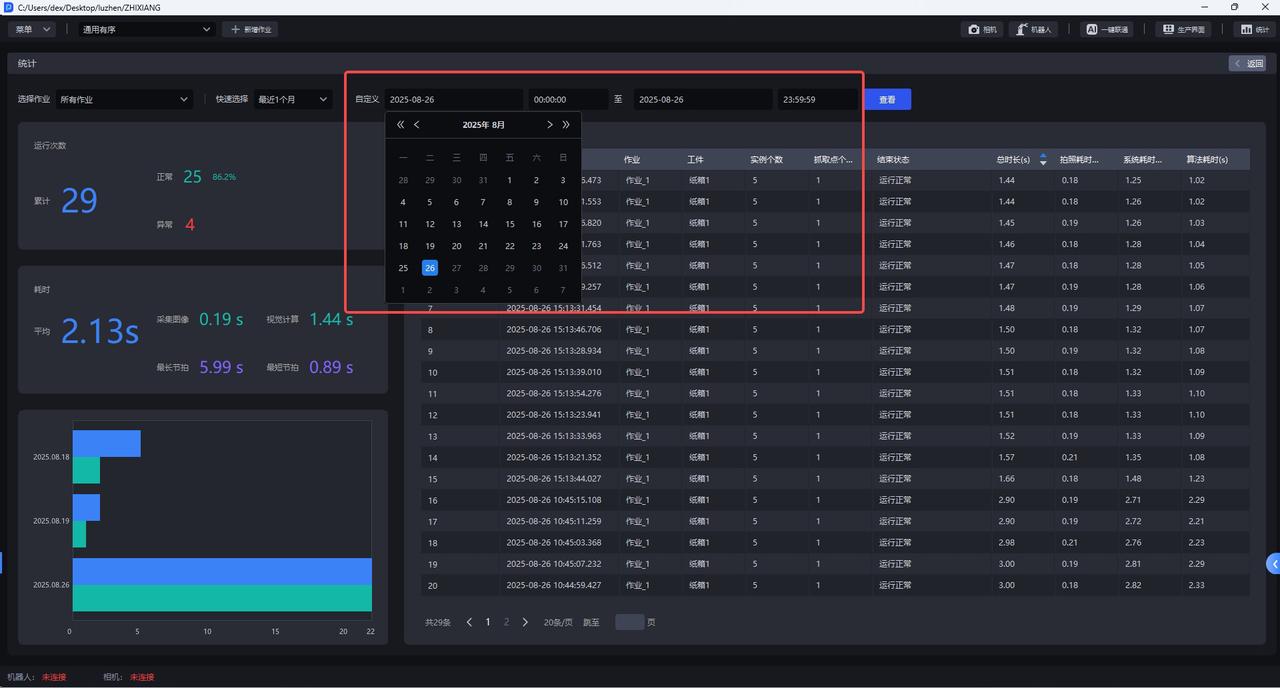This screenshot has height=688, width=1280.
Task: Click the 跳至 page number input
Action: click(x=629, y=622)
